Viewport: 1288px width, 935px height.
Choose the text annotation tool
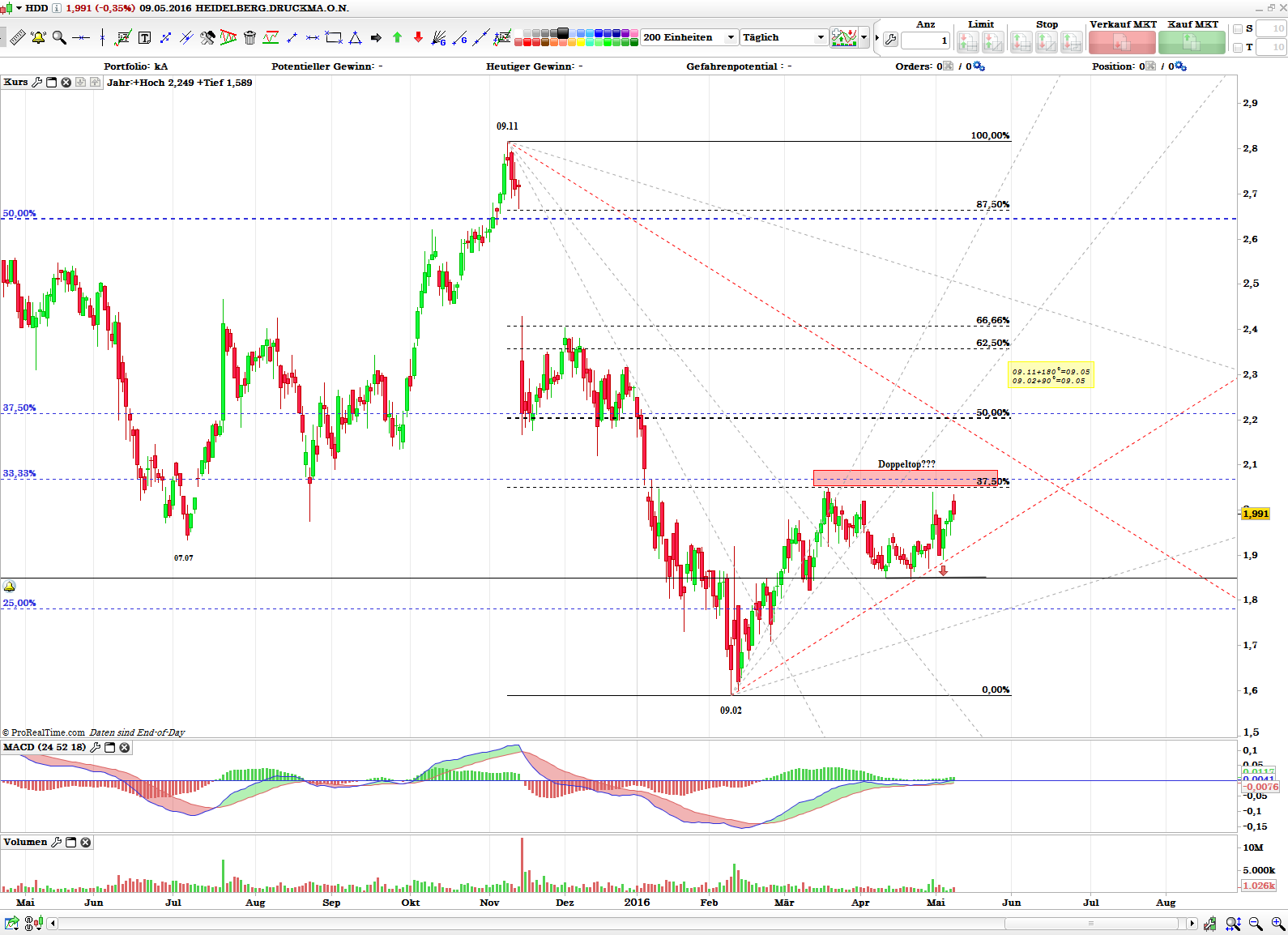click(x=144, y=37)
